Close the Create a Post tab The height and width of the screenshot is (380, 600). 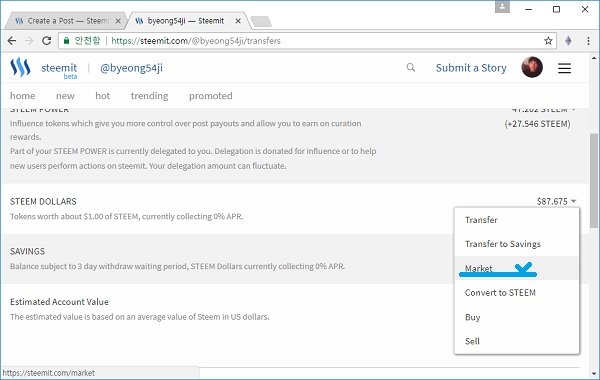pos(118,21)
